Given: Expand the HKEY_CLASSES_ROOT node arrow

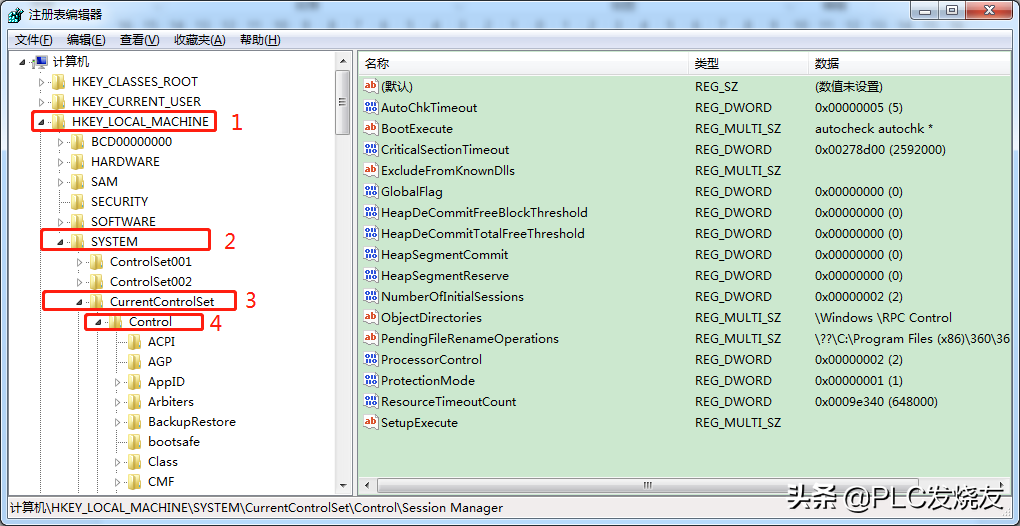Looking at the screenshot, I should 42,83.
